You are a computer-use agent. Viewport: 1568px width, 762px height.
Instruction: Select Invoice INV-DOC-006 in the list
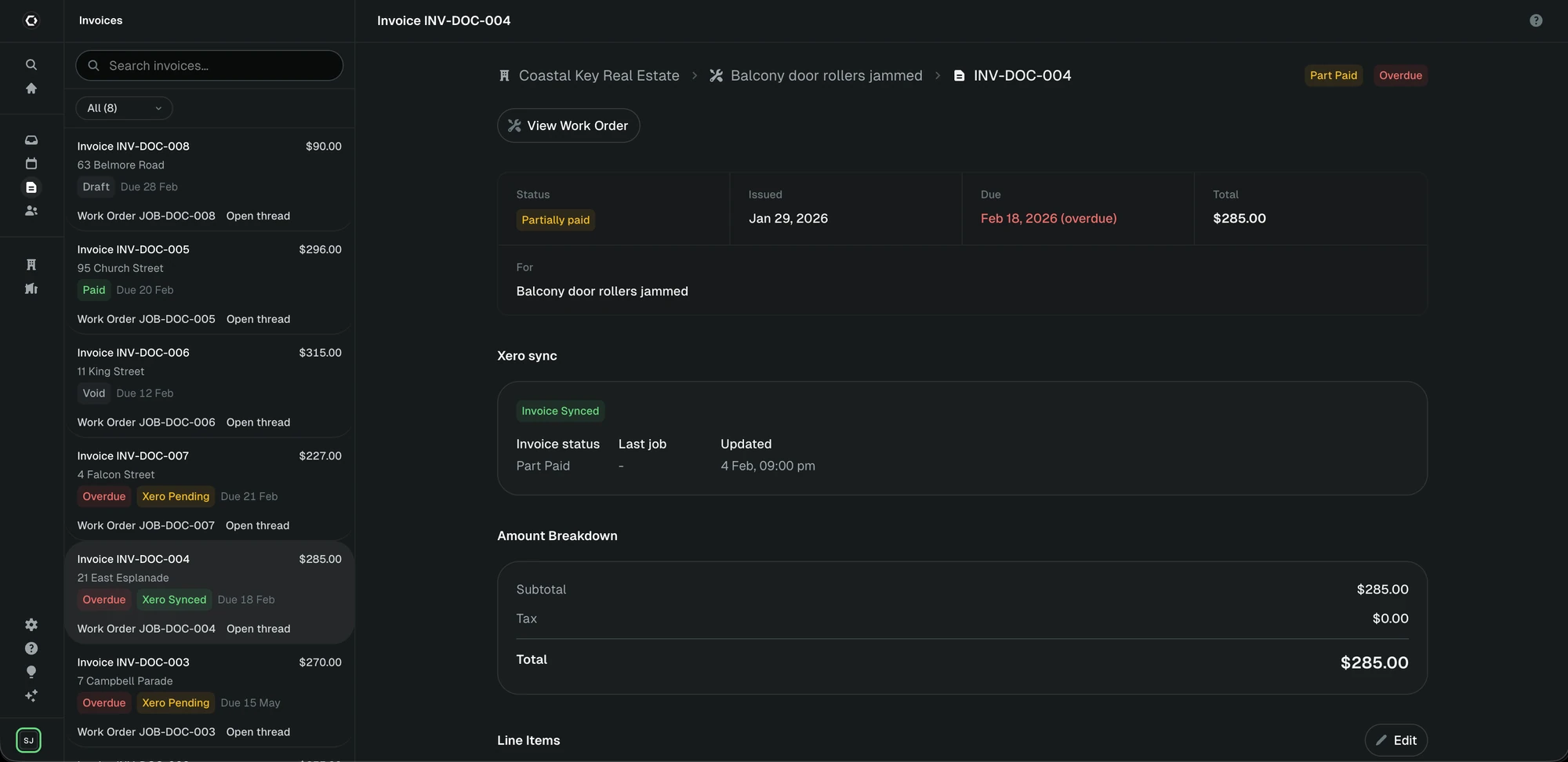(x=209, y=387)
